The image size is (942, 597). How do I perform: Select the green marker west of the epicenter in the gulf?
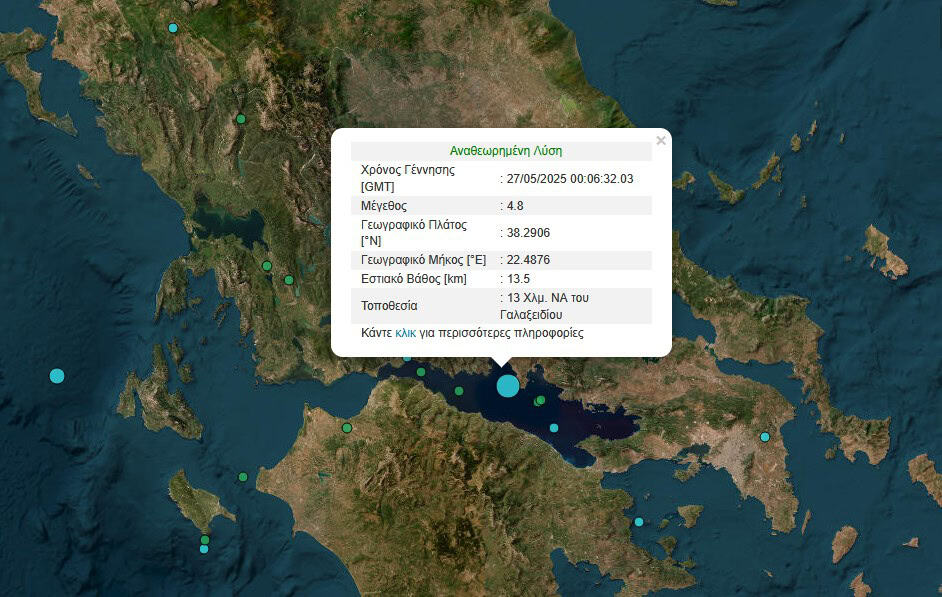point(459,391)
